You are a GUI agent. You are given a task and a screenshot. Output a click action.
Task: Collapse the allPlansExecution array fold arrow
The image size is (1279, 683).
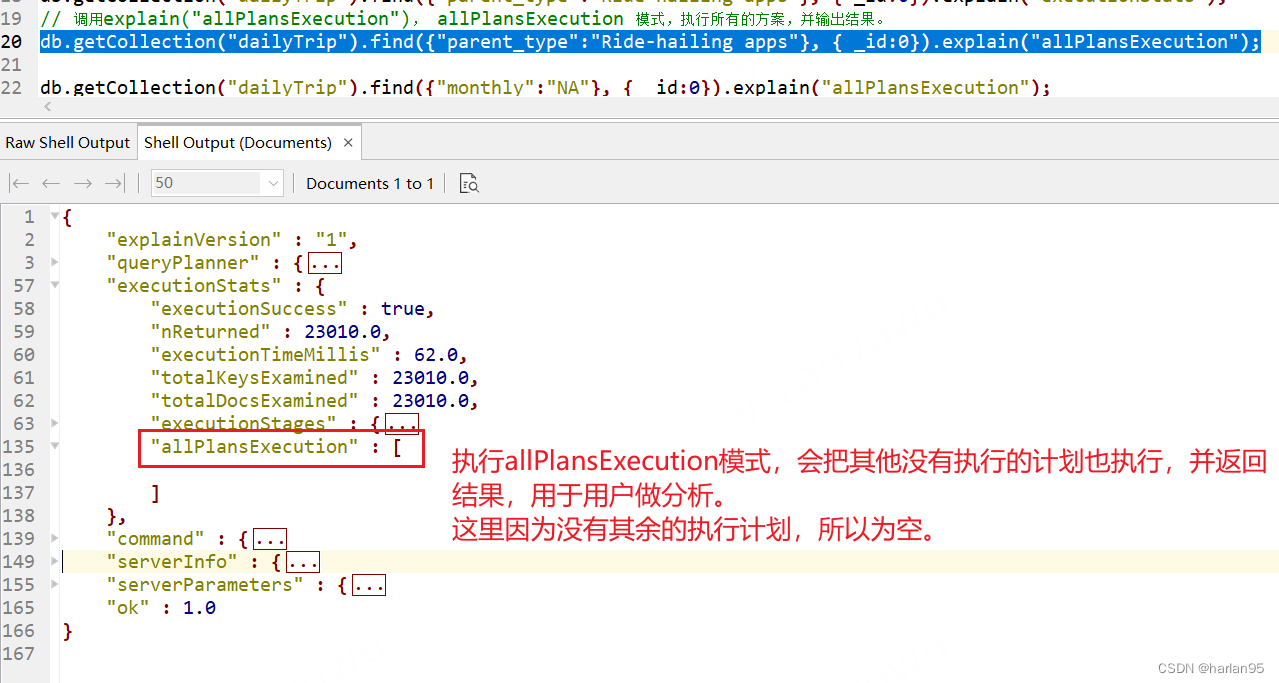pos(54,446)
